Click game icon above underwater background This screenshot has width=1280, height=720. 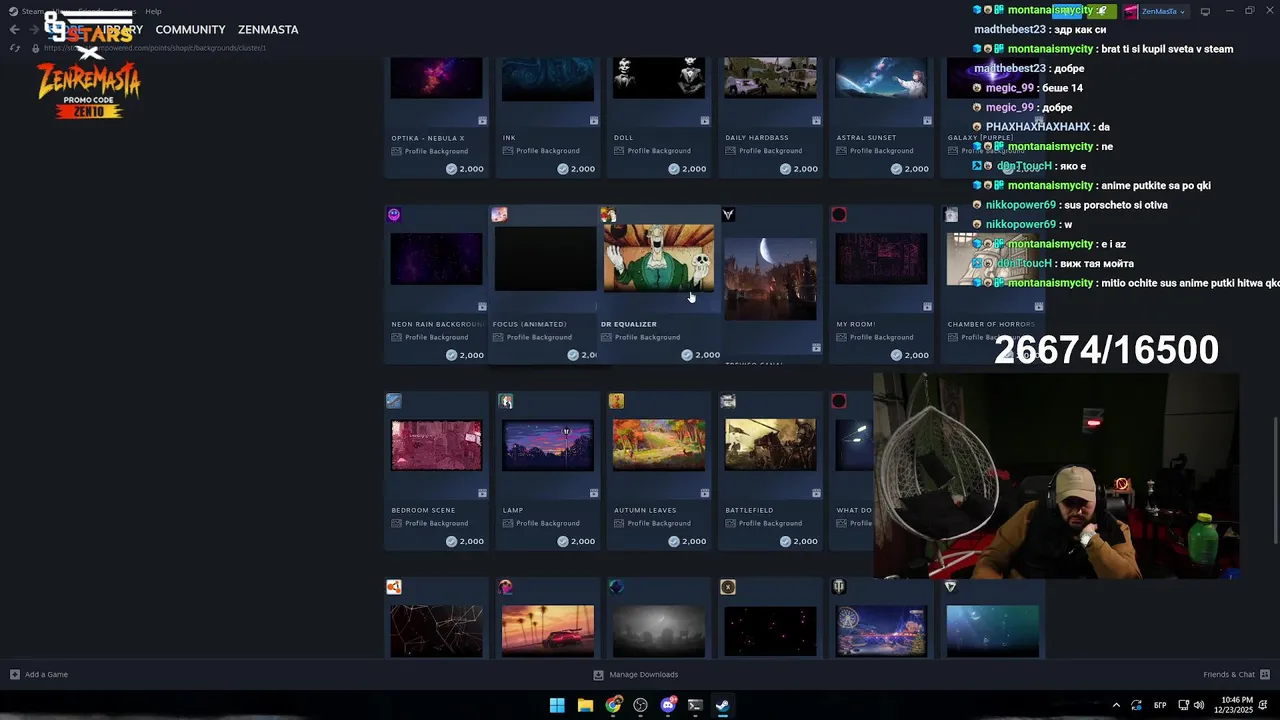pyautogui.click(x=950, y=587)
